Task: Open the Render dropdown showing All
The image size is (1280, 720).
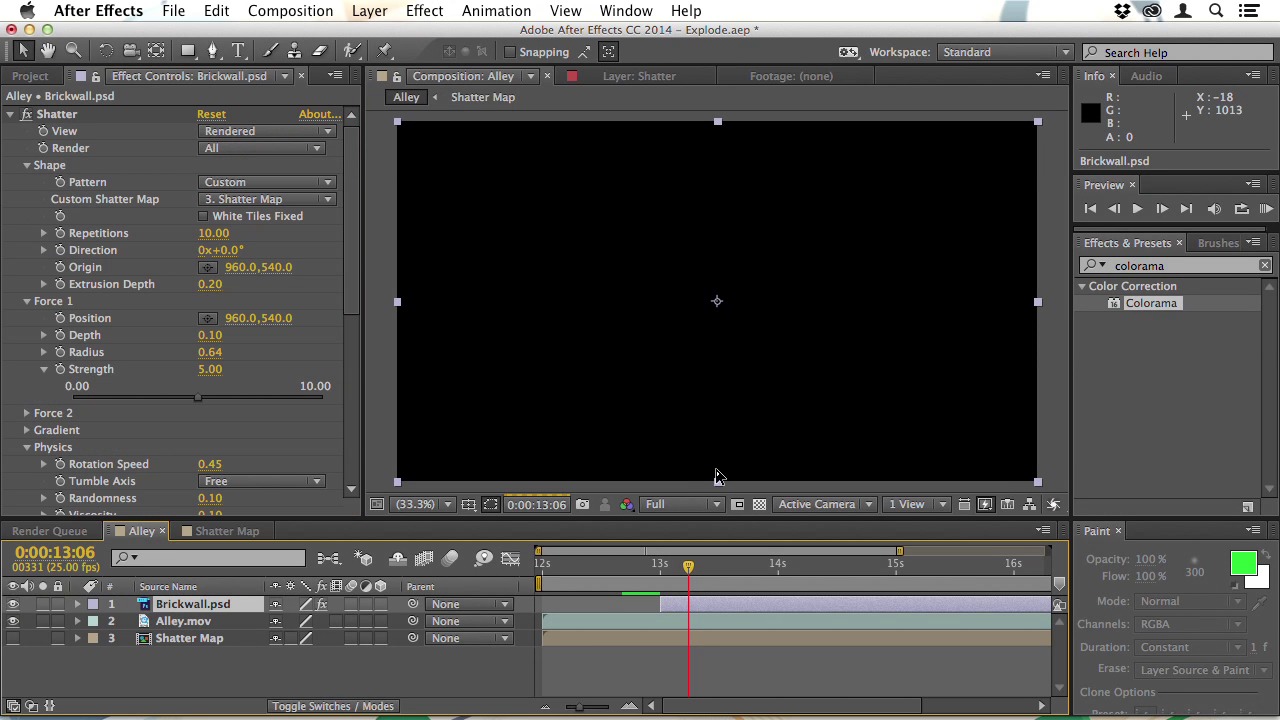Action: click(x=262, y=148)
